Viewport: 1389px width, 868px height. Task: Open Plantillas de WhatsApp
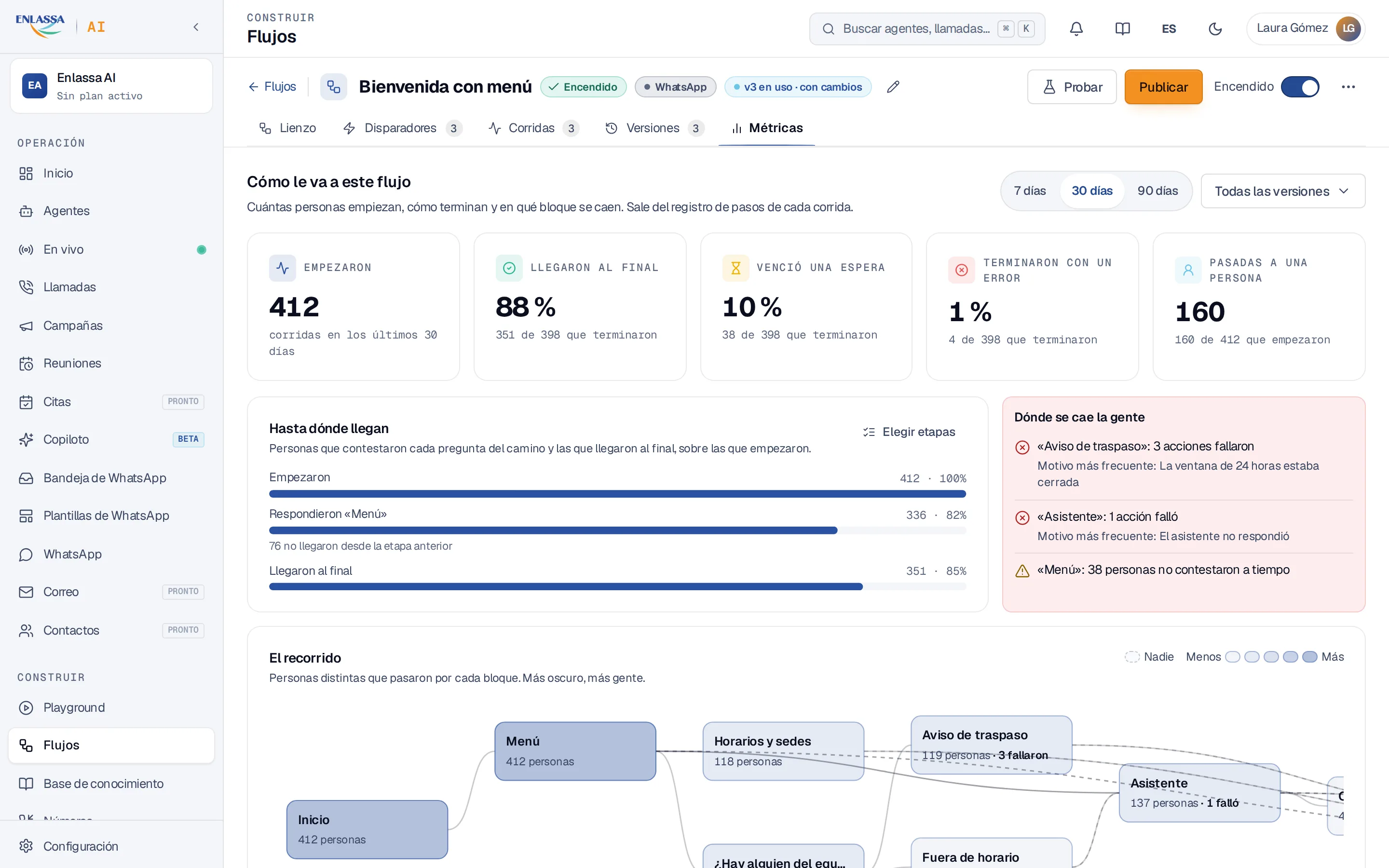tap(111, 516)
